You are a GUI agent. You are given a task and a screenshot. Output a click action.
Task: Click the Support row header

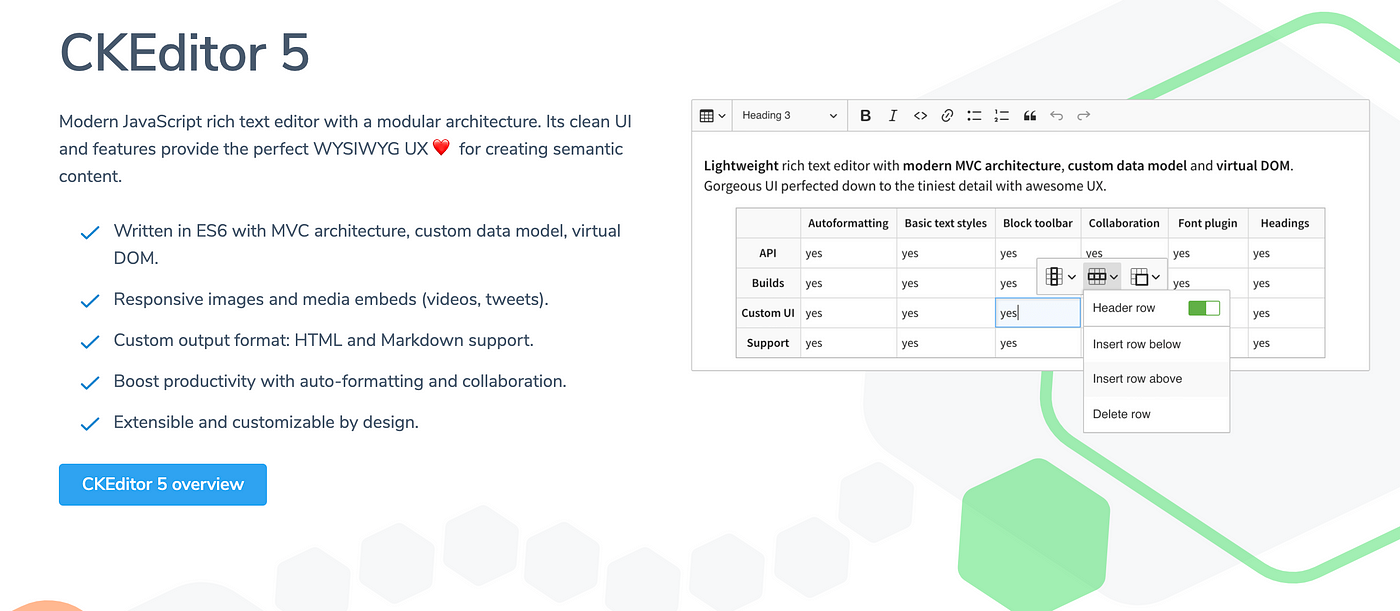pyautogui.click(x=768, y=343)
